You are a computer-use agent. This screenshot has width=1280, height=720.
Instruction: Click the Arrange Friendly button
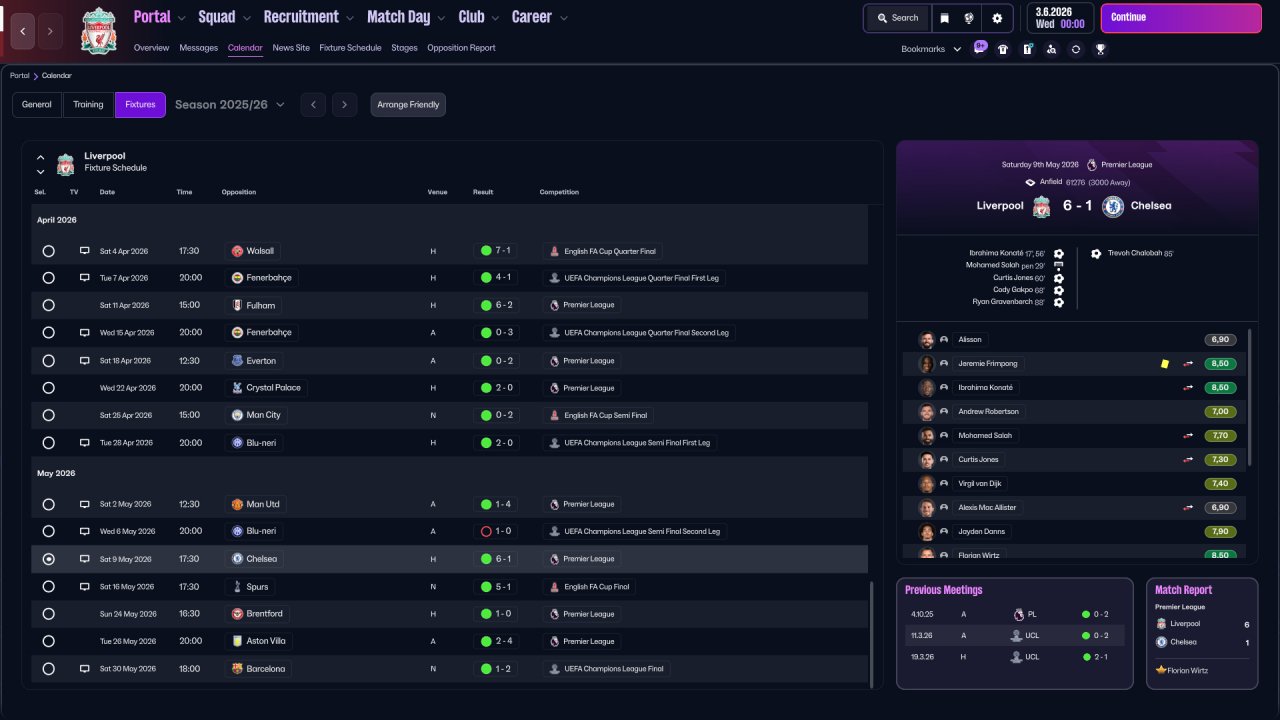tap(408, 105)
